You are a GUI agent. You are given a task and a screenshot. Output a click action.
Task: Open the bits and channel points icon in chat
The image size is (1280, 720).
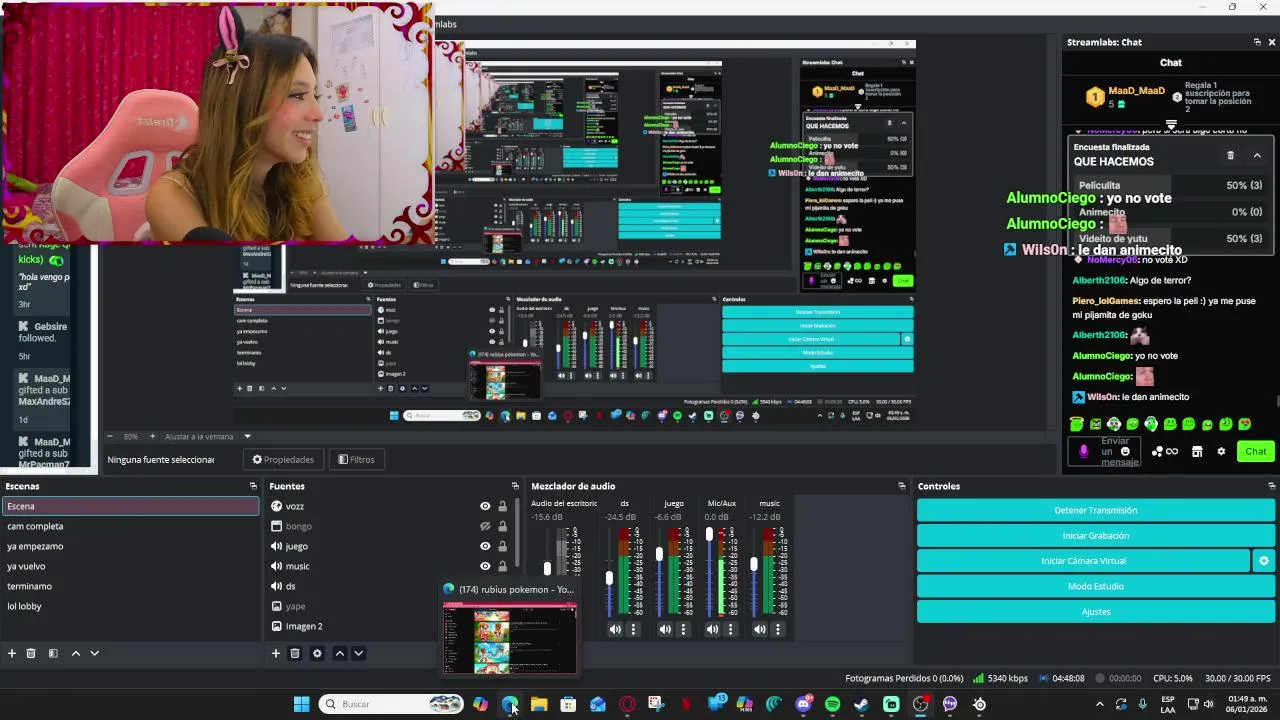click(x=1164, y=451)
